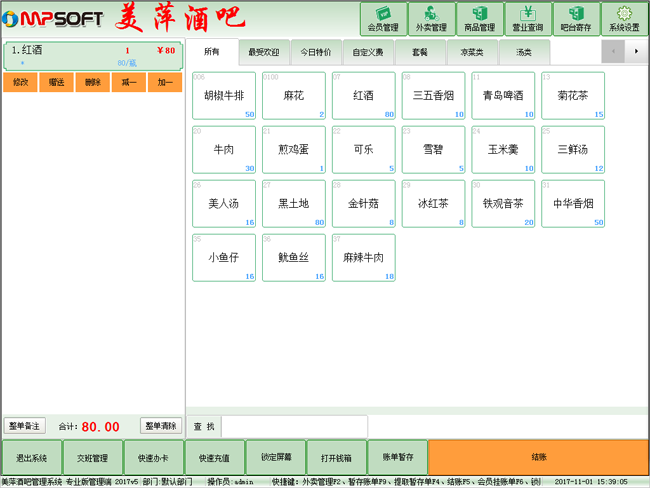
Task: Select the 套餐 category tab
Action: [x=420, y=51]
